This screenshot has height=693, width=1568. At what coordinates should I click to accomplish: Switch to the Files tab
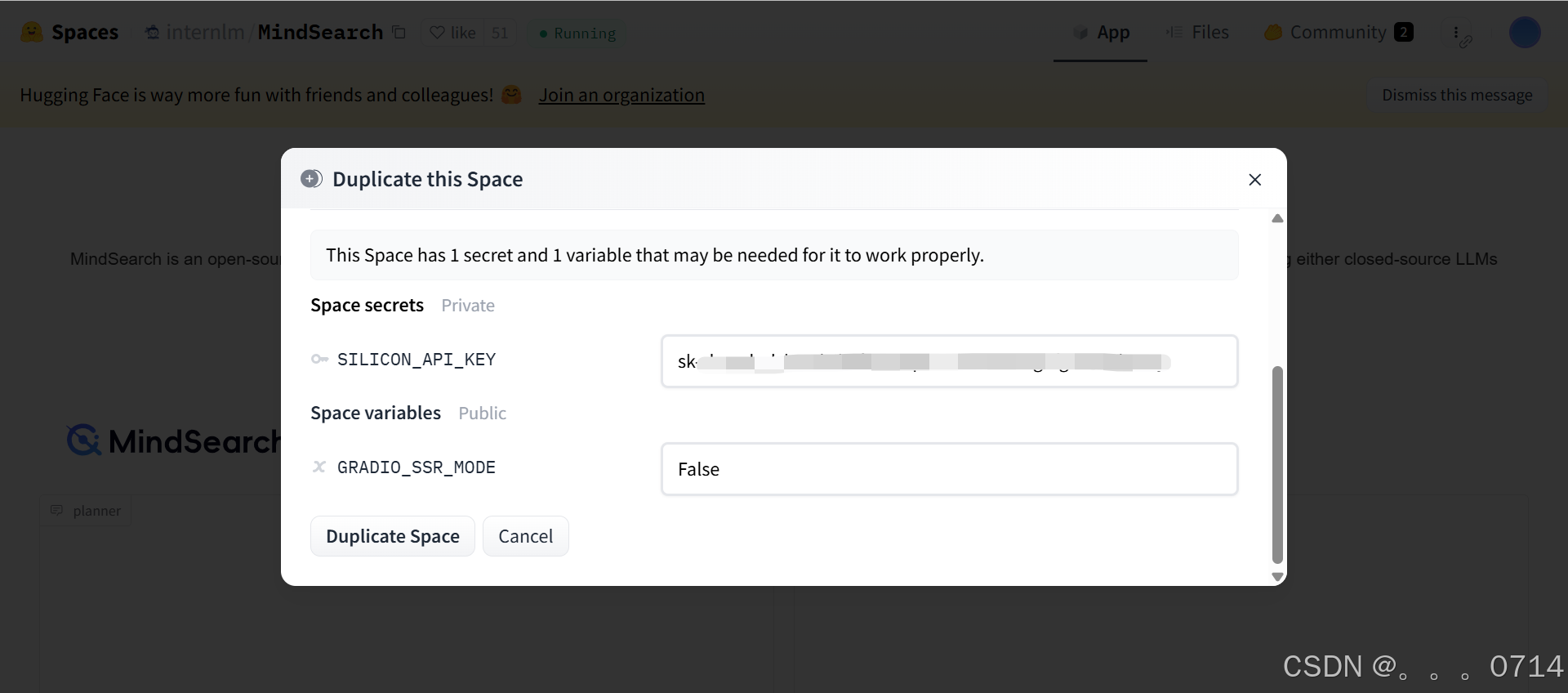pos(1197,33)
